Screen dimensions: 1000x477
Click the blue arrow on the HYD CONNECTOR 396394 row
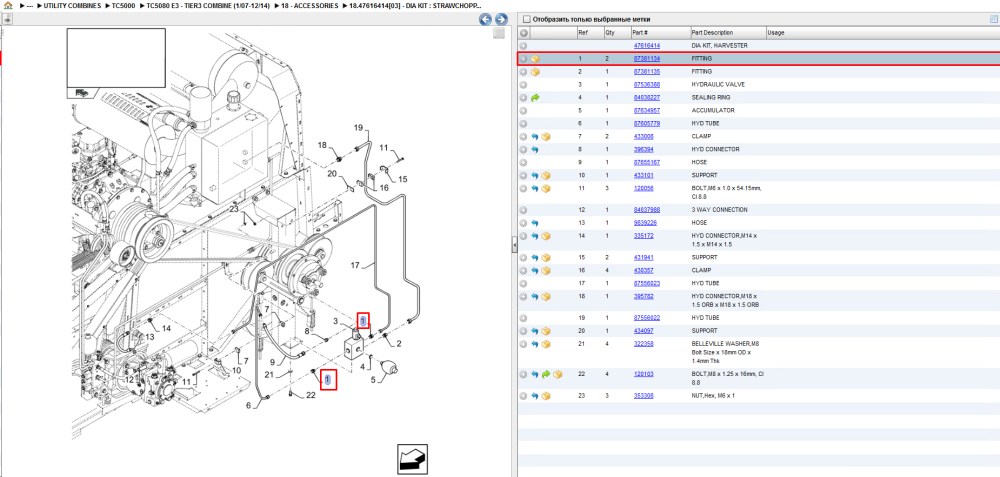tap(536, 149)
